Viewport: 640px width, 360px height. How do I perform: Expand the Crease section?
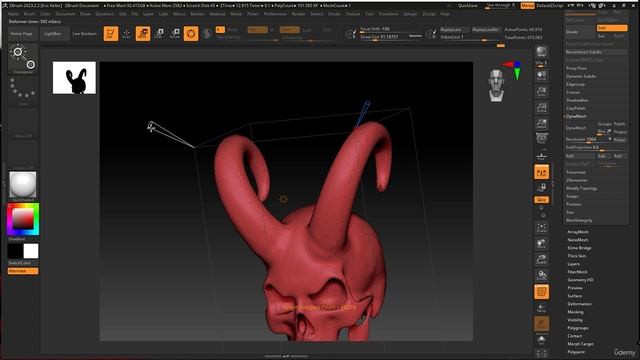coord(573,92)
